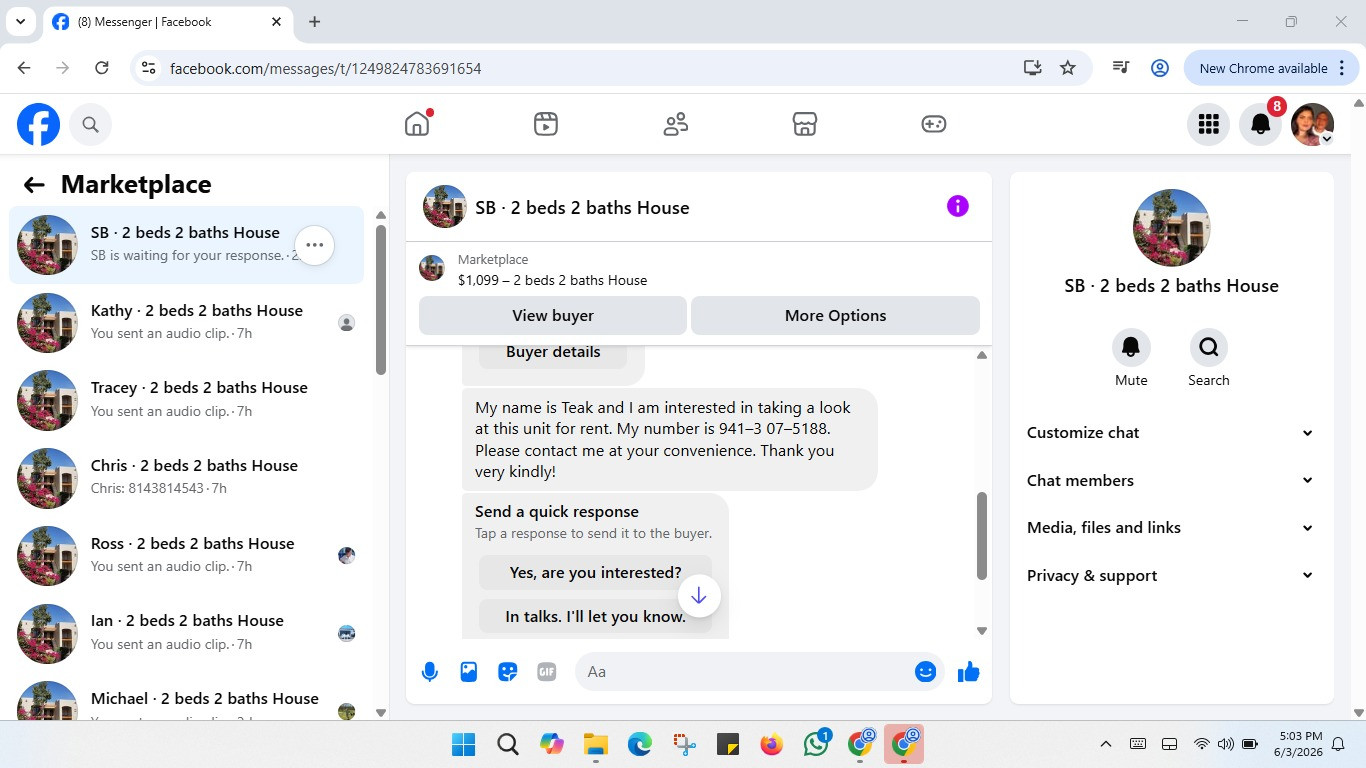This screenshot has width=1366, height=768.
Task: Open Windows Search from the taskbar
Action: click(x=508, y=744)
